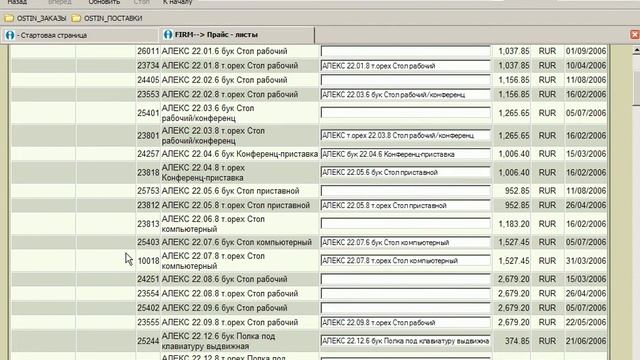Click the Обновить toolbar button

104,2
